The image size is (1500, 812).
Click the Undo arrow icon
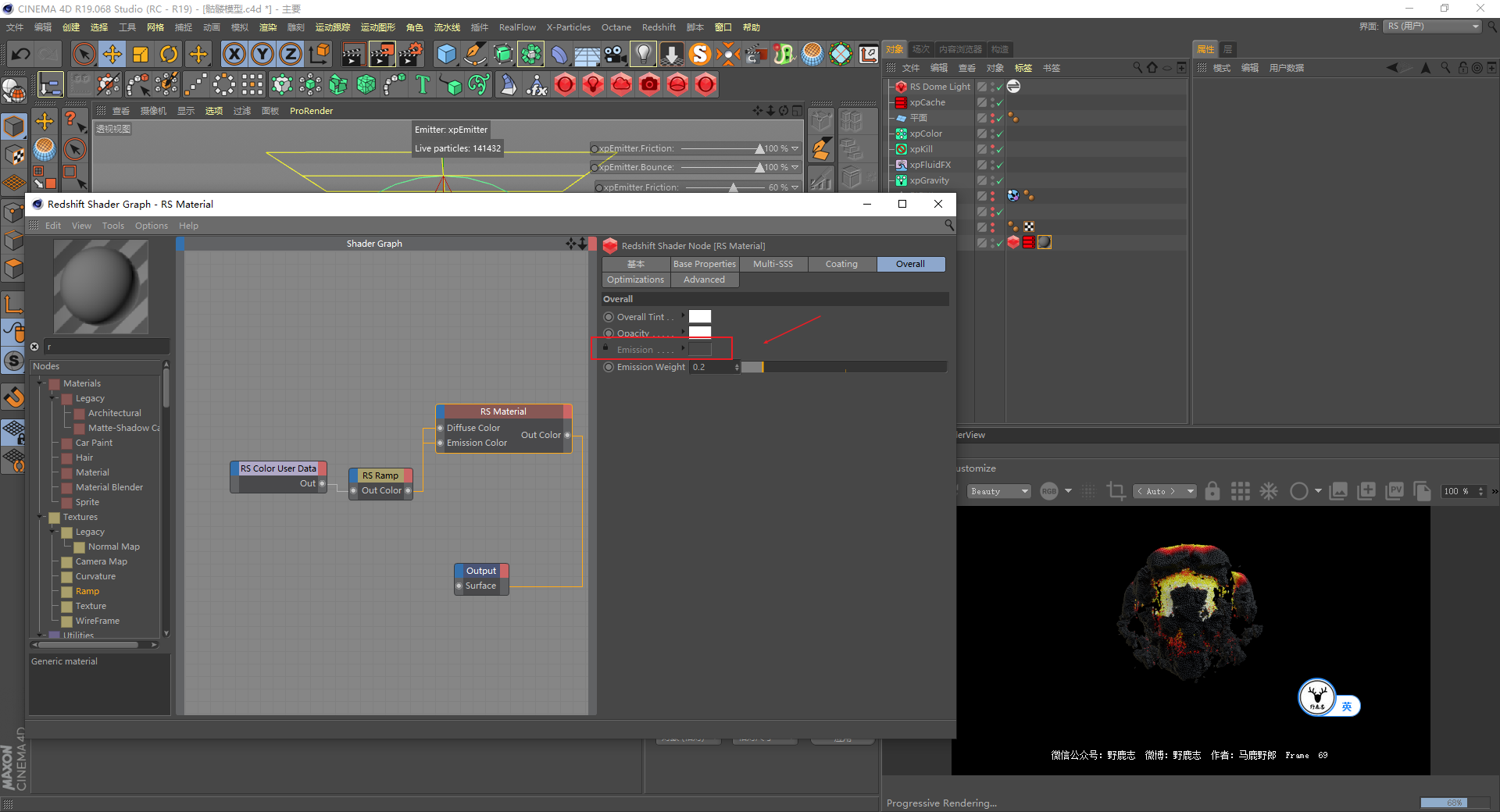tap(21, 54)
